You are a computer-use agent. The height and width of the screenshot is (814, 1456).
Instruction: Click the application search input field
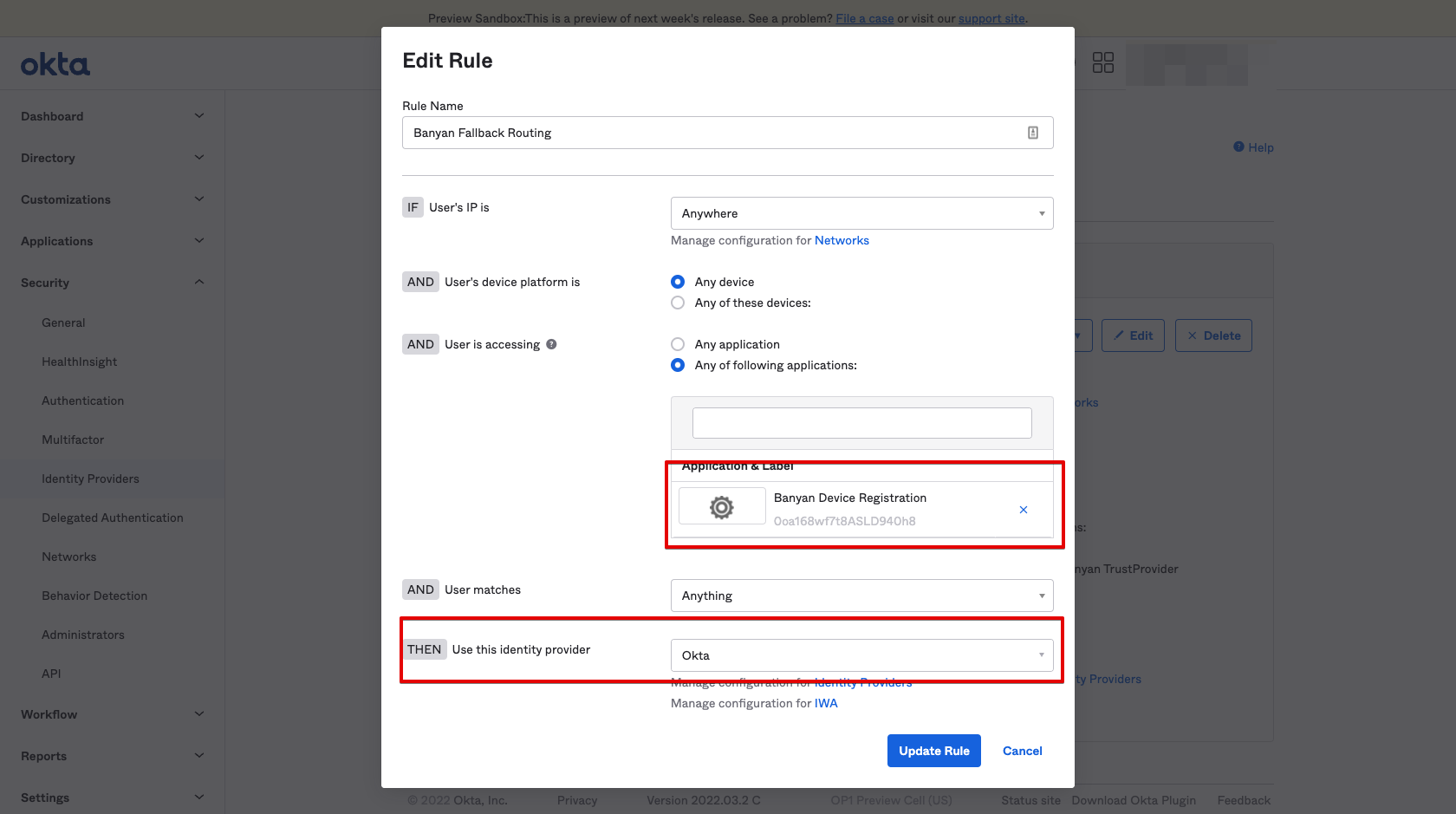(x=861, y=423)
